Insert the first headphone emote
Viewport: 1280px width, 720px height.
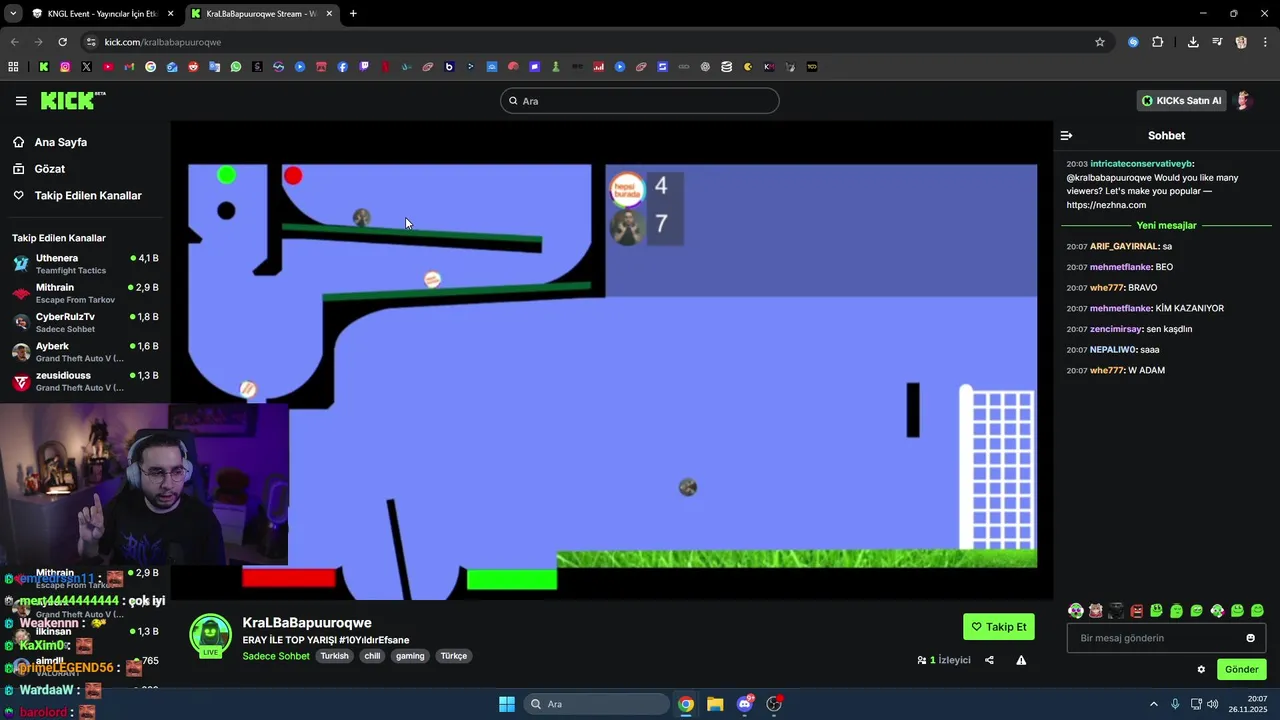click(x=1075, y=610)
